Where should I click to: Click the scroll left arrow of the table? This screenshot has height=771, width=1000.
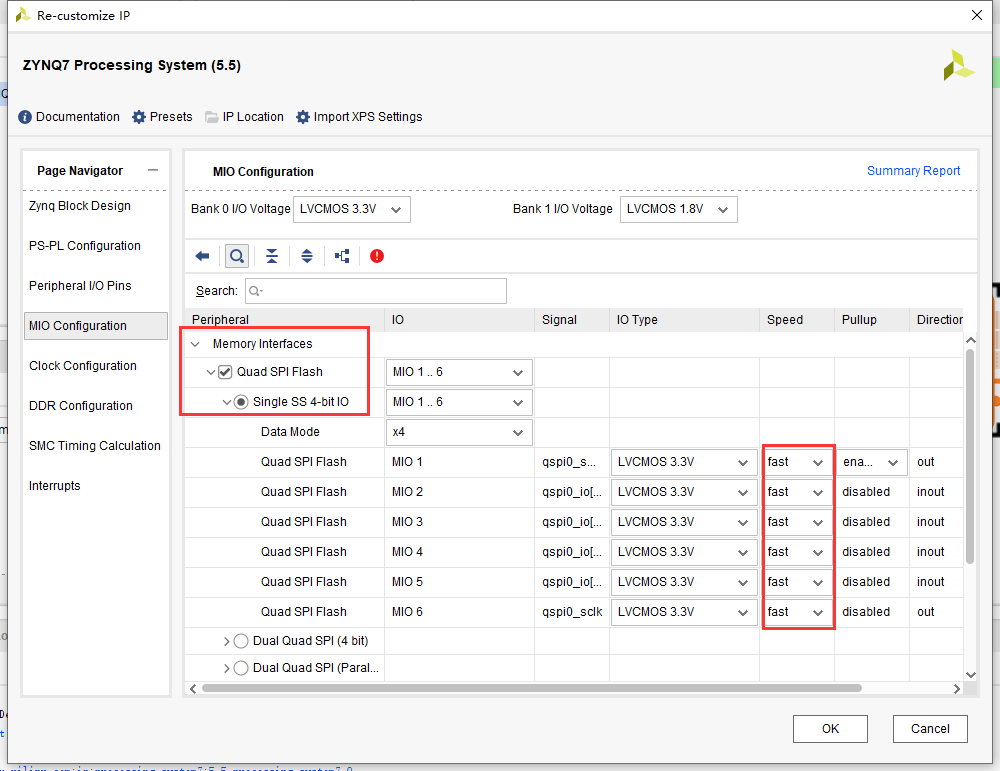click(193, 689)
